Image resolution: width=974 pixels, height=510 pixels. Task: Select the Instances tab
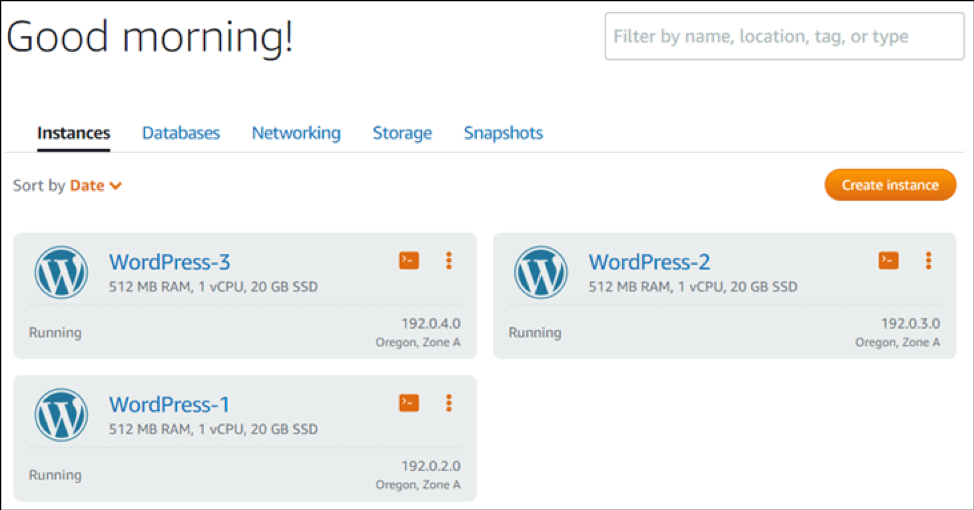click(x=73, y=133)
